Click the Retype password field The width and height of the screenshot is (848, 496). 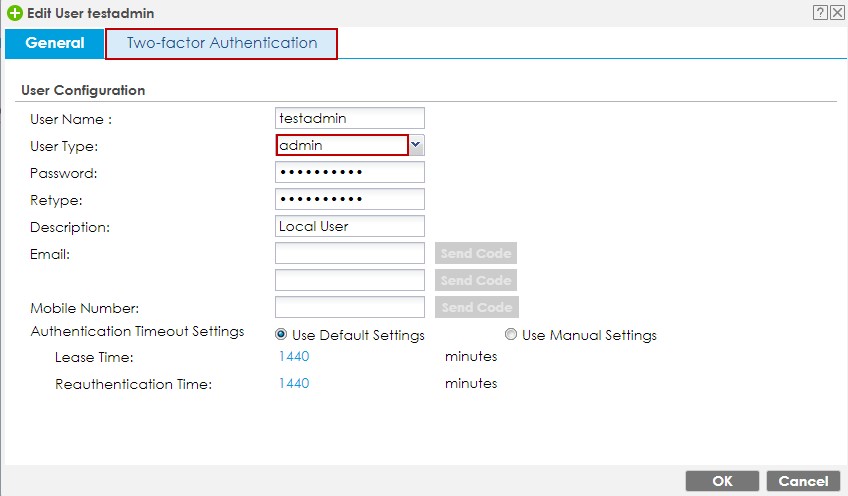(x=349, y=199)
